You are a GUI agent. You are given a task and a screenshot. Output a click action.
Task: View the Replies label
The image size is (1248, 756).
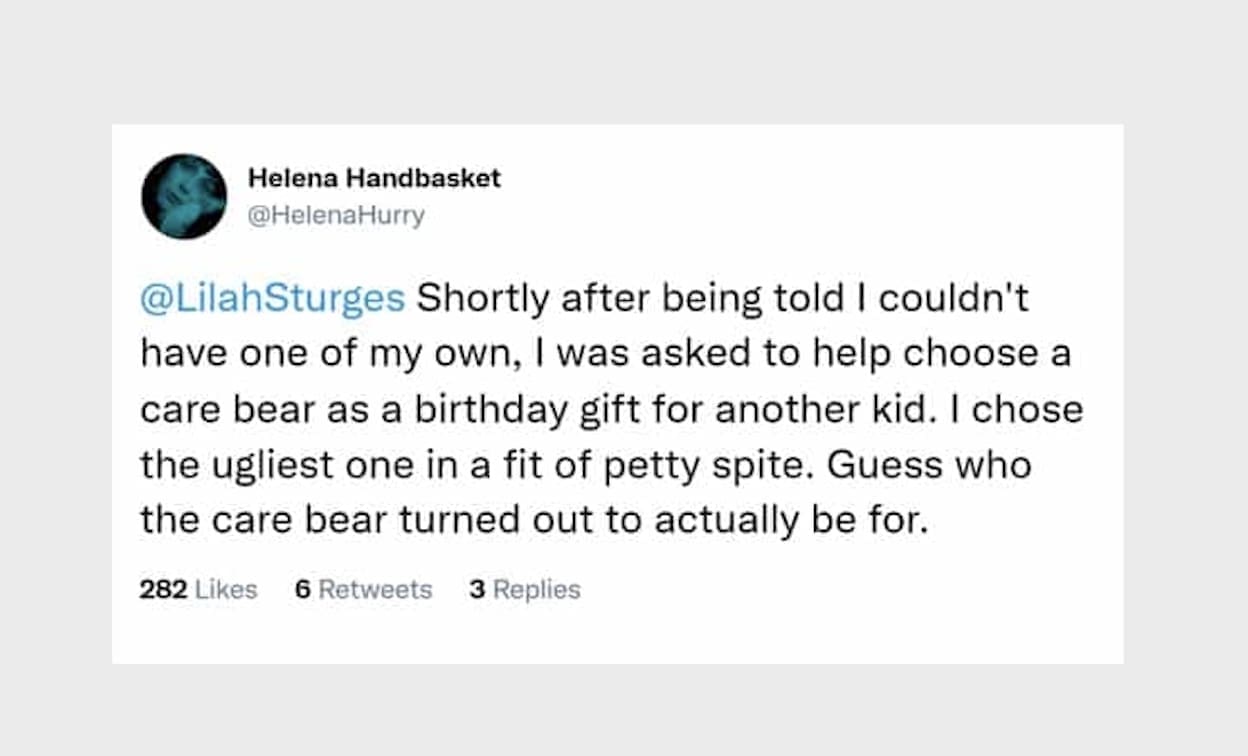tap(537, 590)
